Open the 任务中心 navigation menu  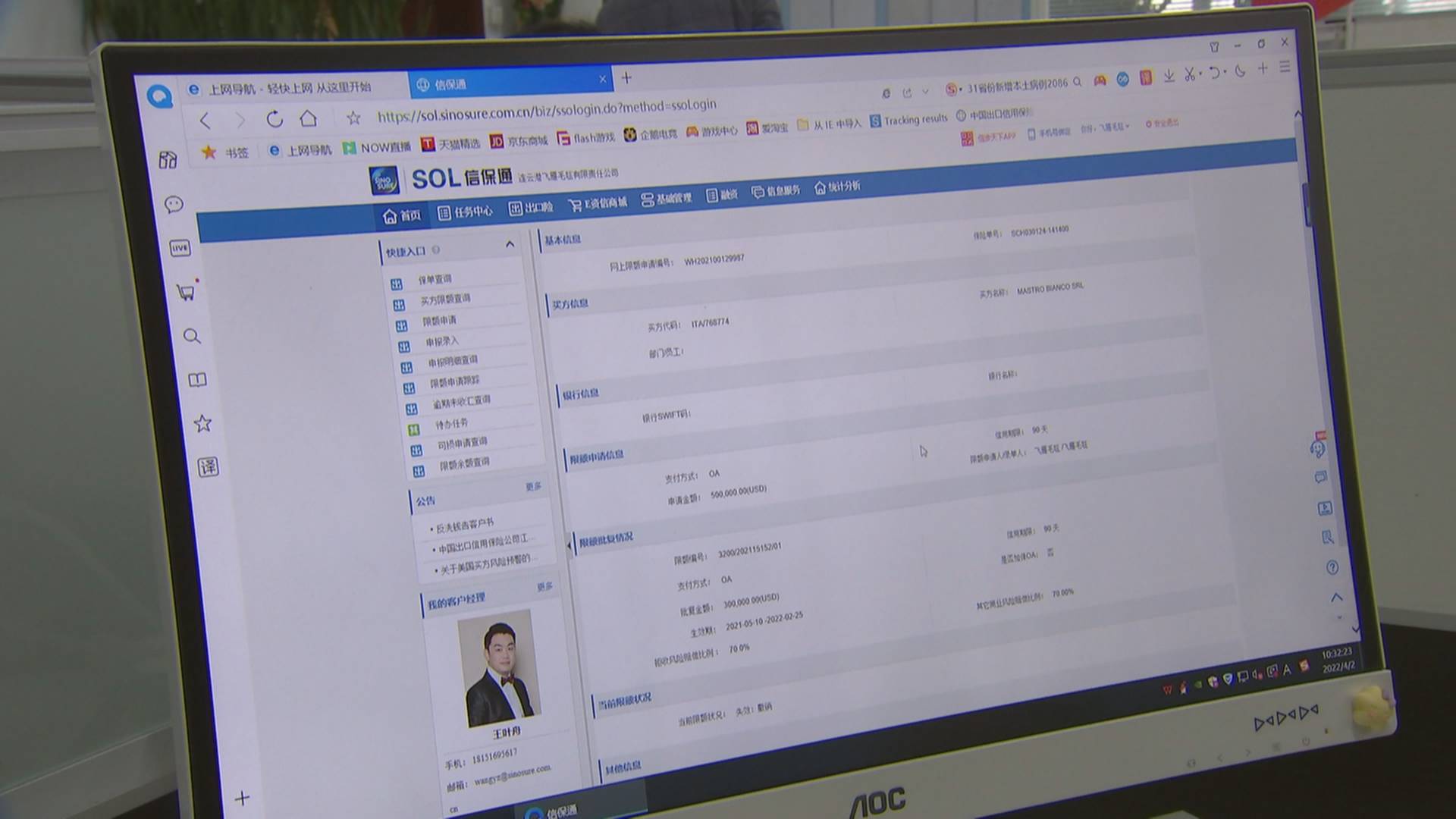point(465,212)
